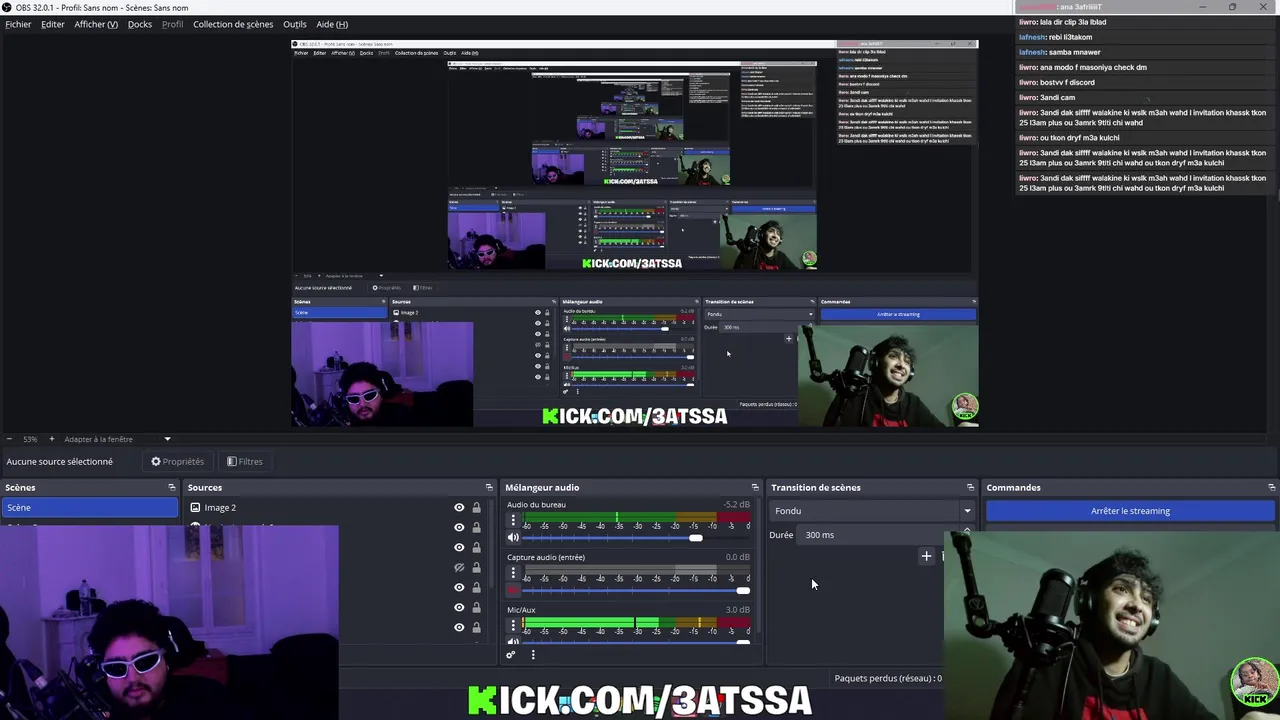
Task: Zoom in the preview with plus icon
Action: (52, 439)
